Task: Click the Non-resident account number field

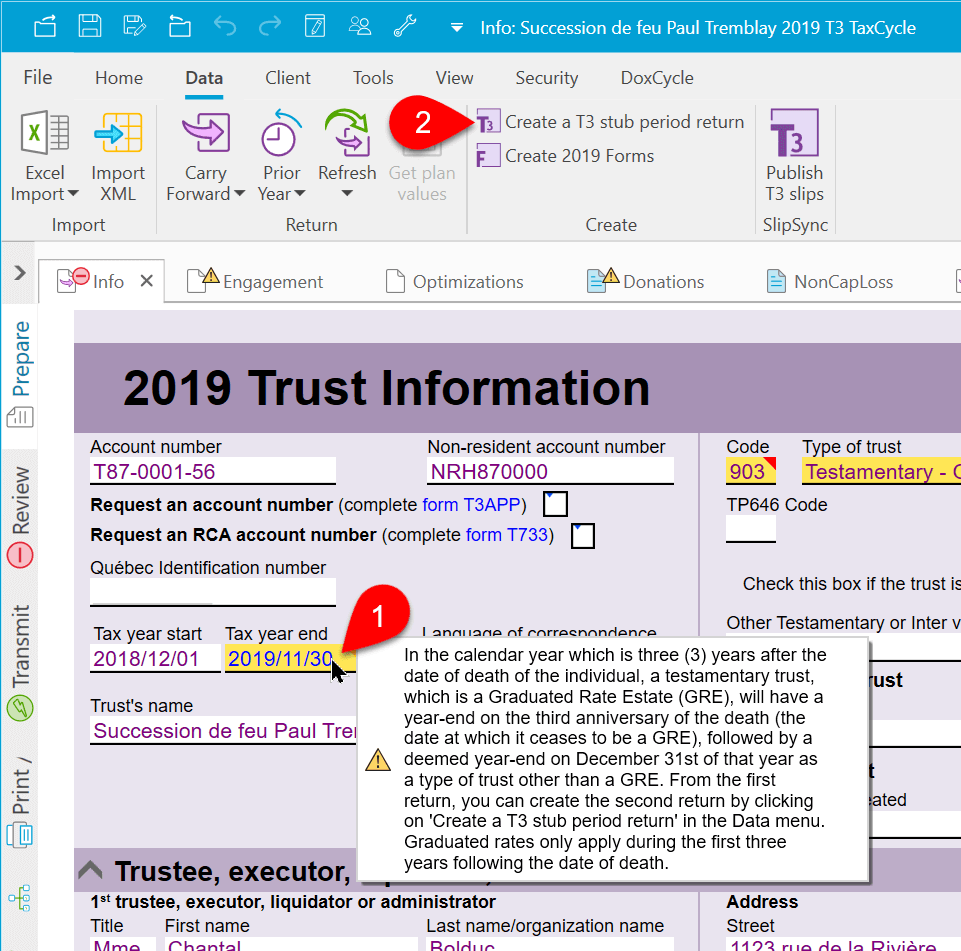Action: click(550, 471)
